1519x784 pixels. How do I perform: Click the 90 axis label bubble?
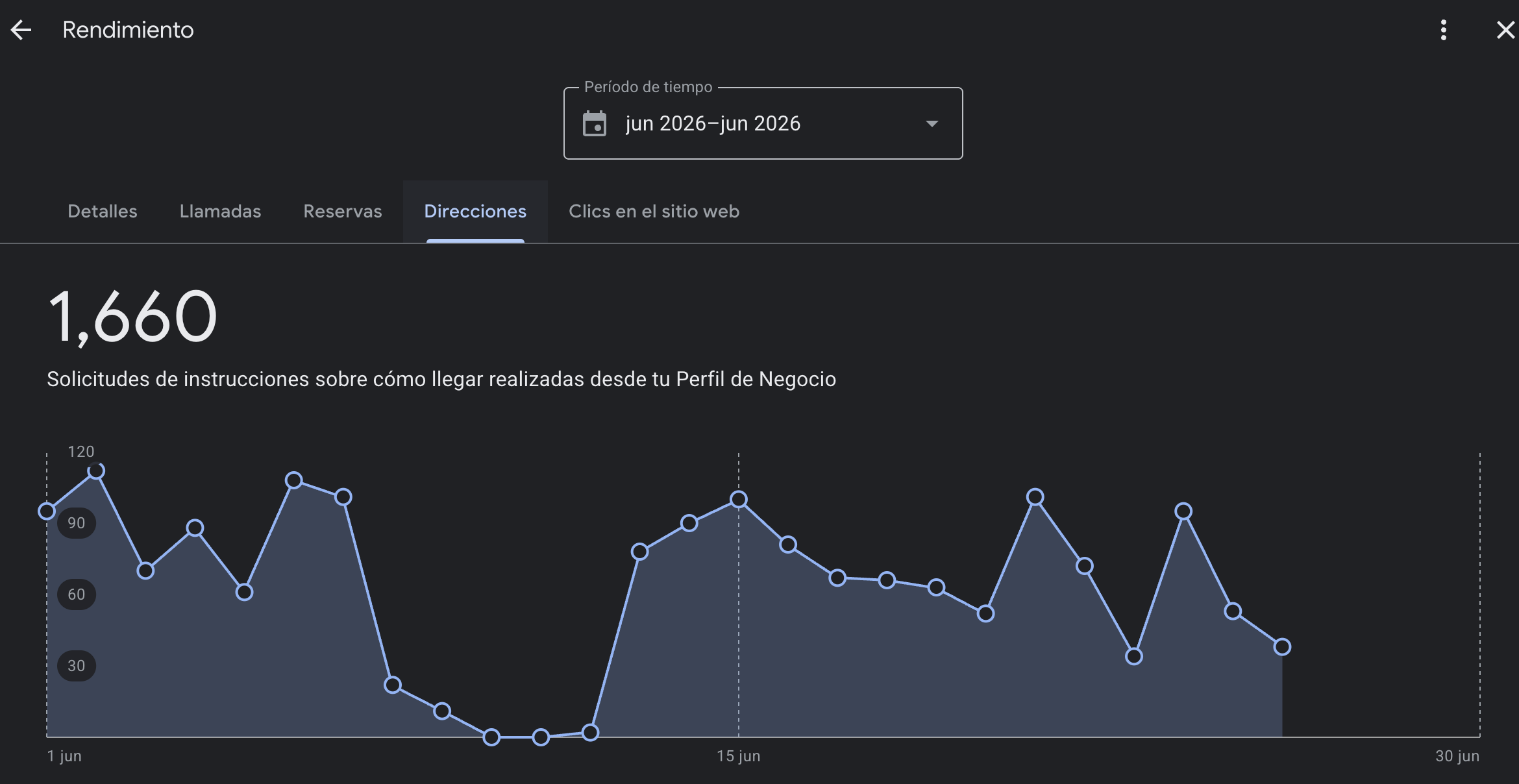coord(77,523)
